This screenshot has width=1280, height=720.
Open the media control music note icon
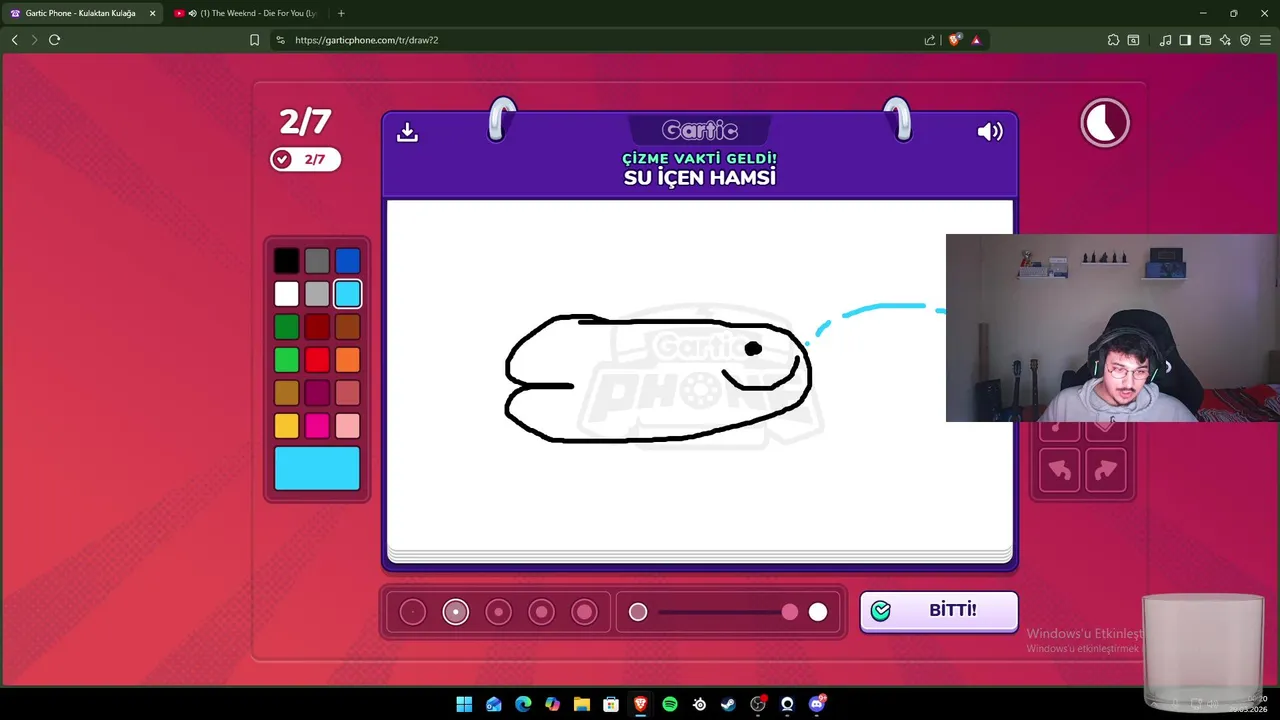[x=1165, y=40]
